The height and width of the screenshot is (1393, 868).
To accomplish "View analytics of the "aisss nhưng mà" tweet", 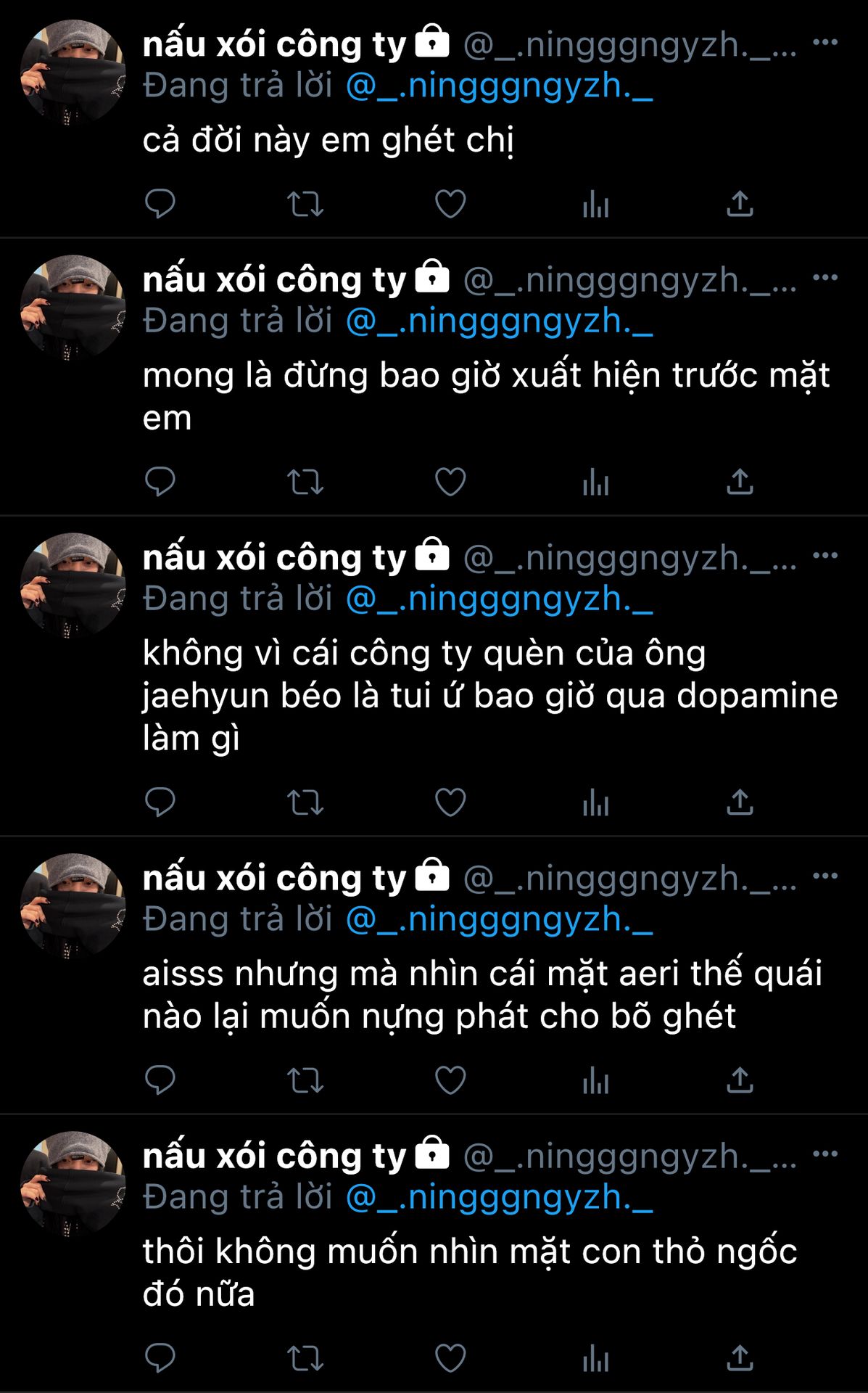I will click(595, 1080).
